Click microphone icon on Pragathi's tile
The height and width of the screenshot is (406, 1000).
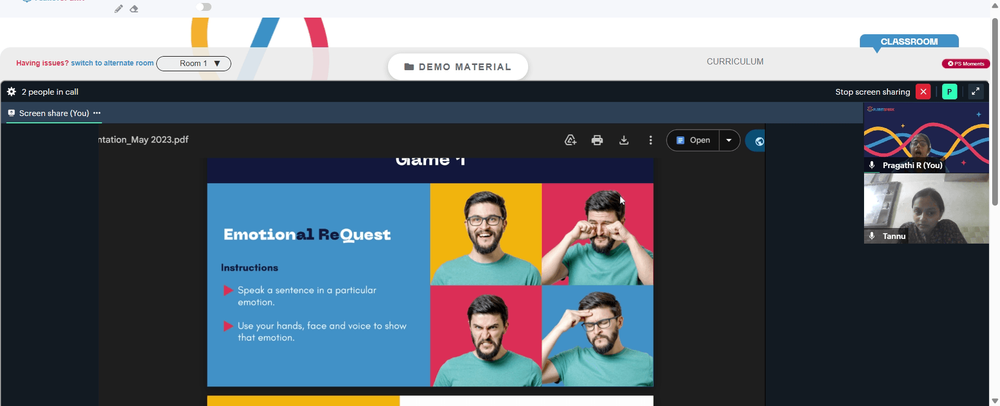coord(872,165)
